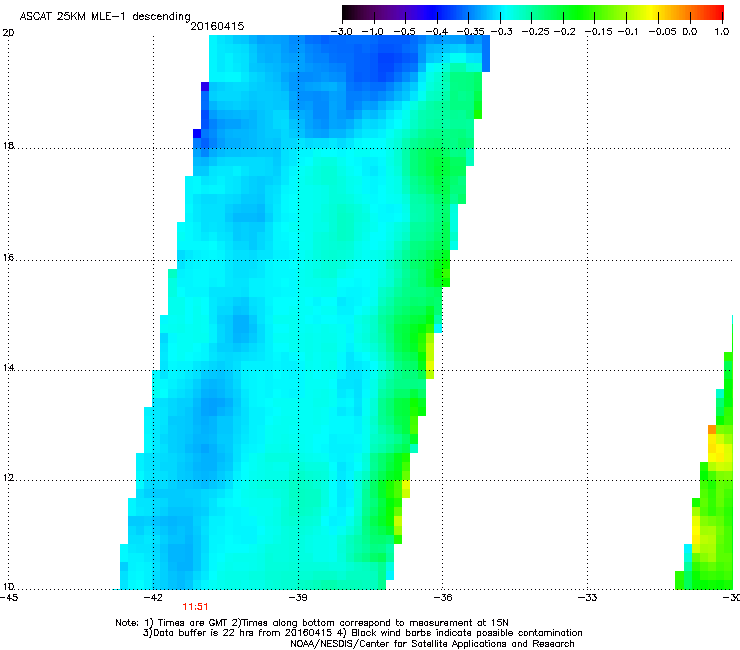The height and width of the screenshot is (650, 740).
Task: Click the NOAA/NESDIS credit line
Action: tap(432, 644)
